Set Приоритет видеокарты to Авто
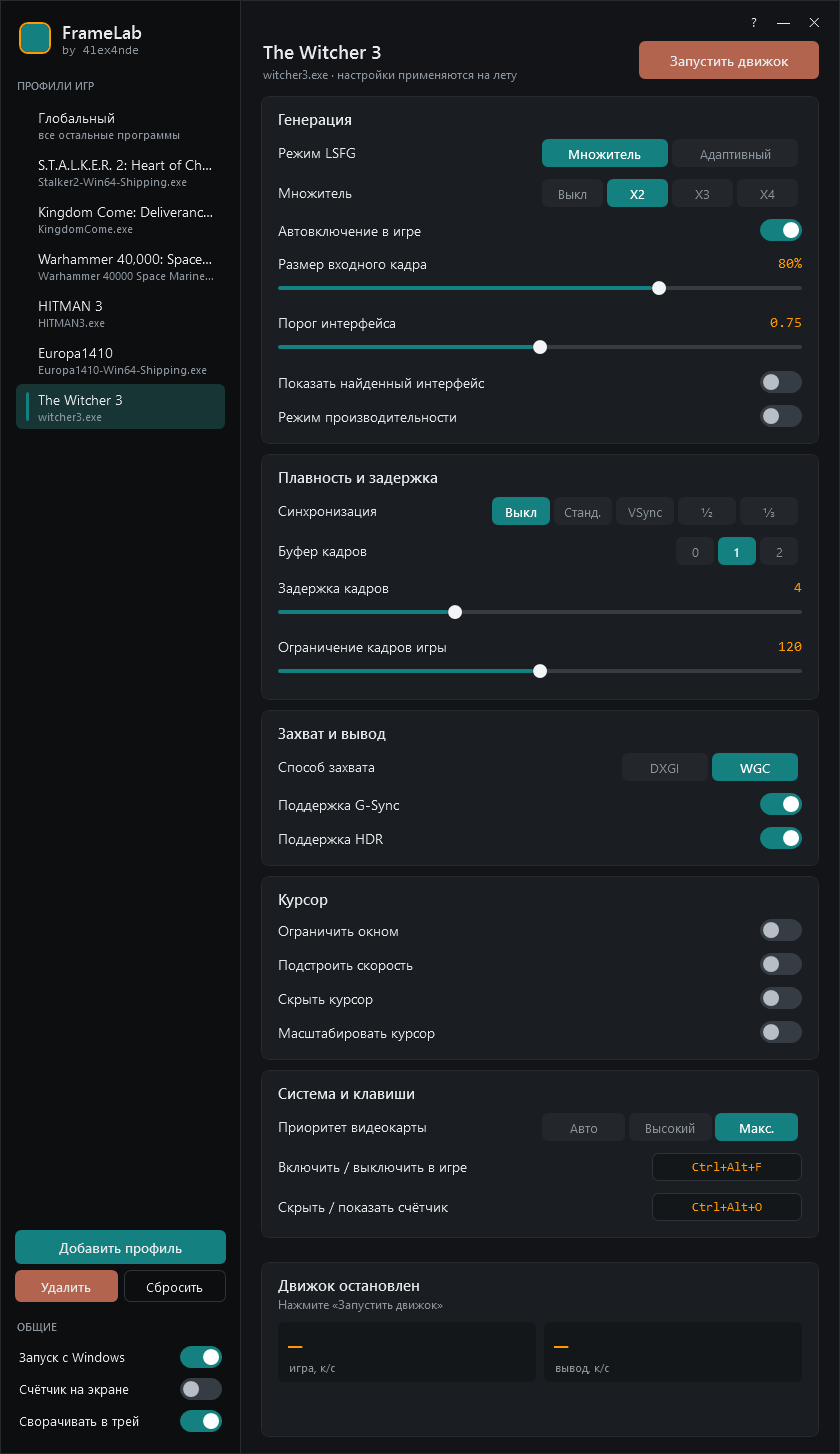The image size is (840, 1454). click(583, 1128)
